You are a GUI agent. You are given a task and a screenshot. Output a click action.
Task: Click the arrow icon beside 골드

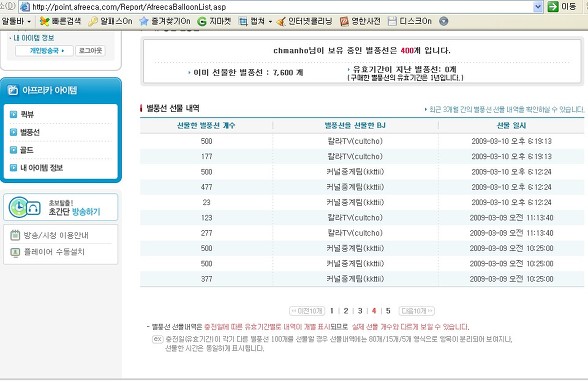(13, 150)
